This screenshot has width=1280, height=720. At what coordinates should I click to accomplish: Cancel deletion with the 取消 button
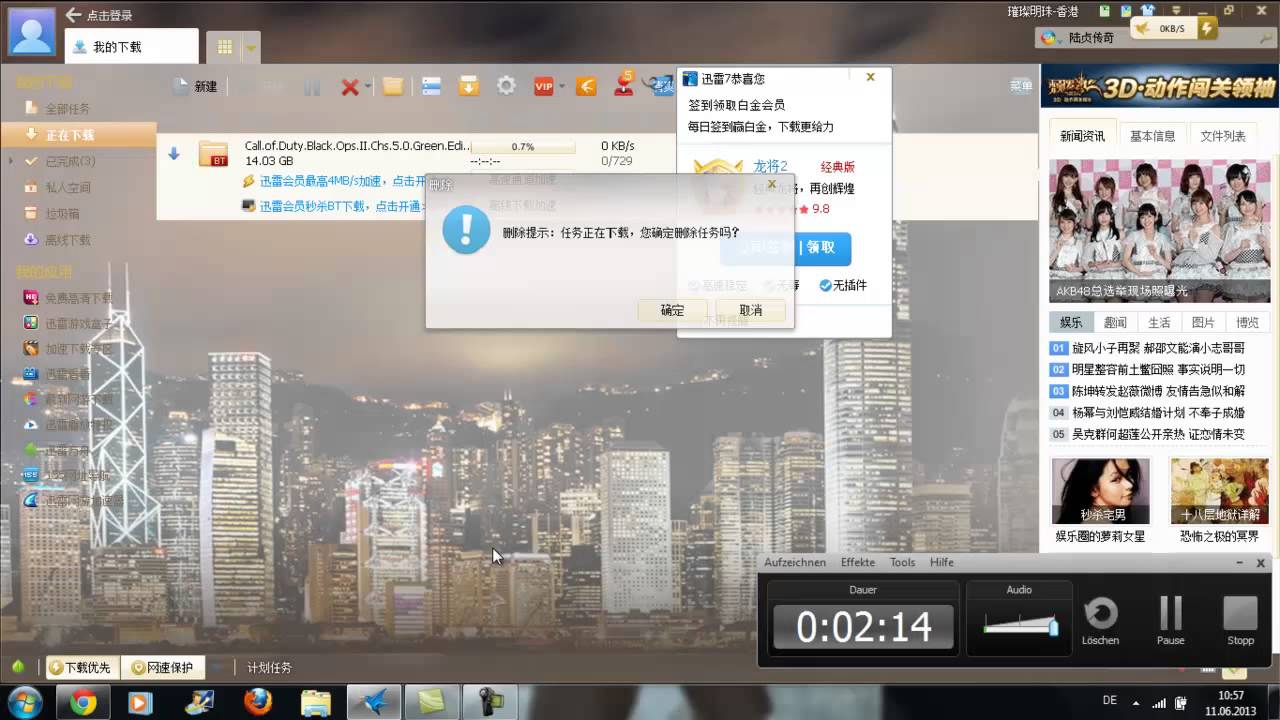pos(750,311)
